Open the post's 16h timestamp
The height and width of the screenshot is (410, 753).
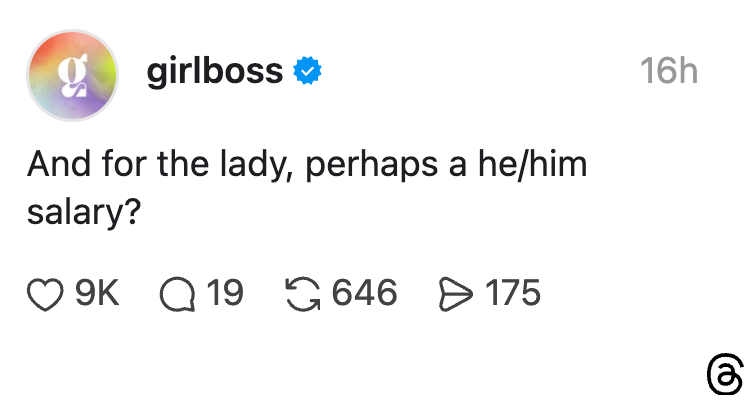(668, 71)
